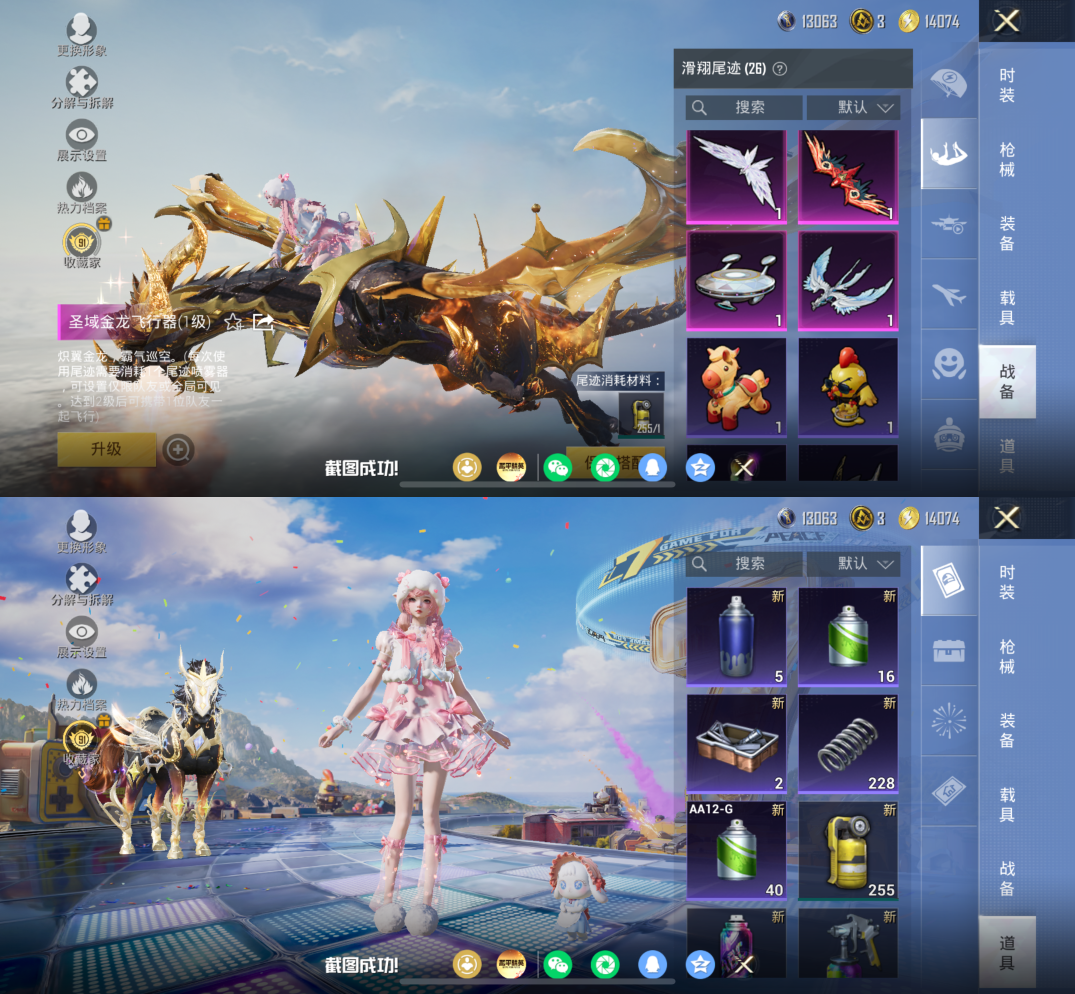1075x994 pixels.
Task: Open 分解与拆解 on the pink-dress character screen
Action: pos(82,585)
